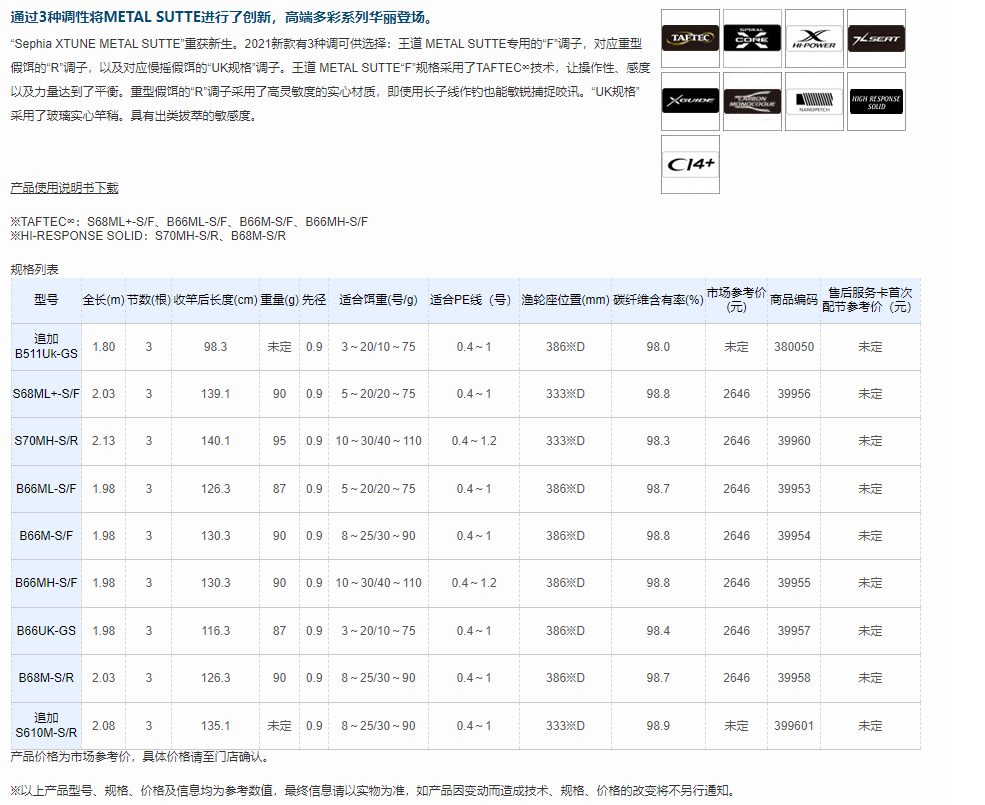The width and height of the screenshot is (985, 805).
Task: Select the B66UK-GS model cell
Action: (x=46, y=631)
